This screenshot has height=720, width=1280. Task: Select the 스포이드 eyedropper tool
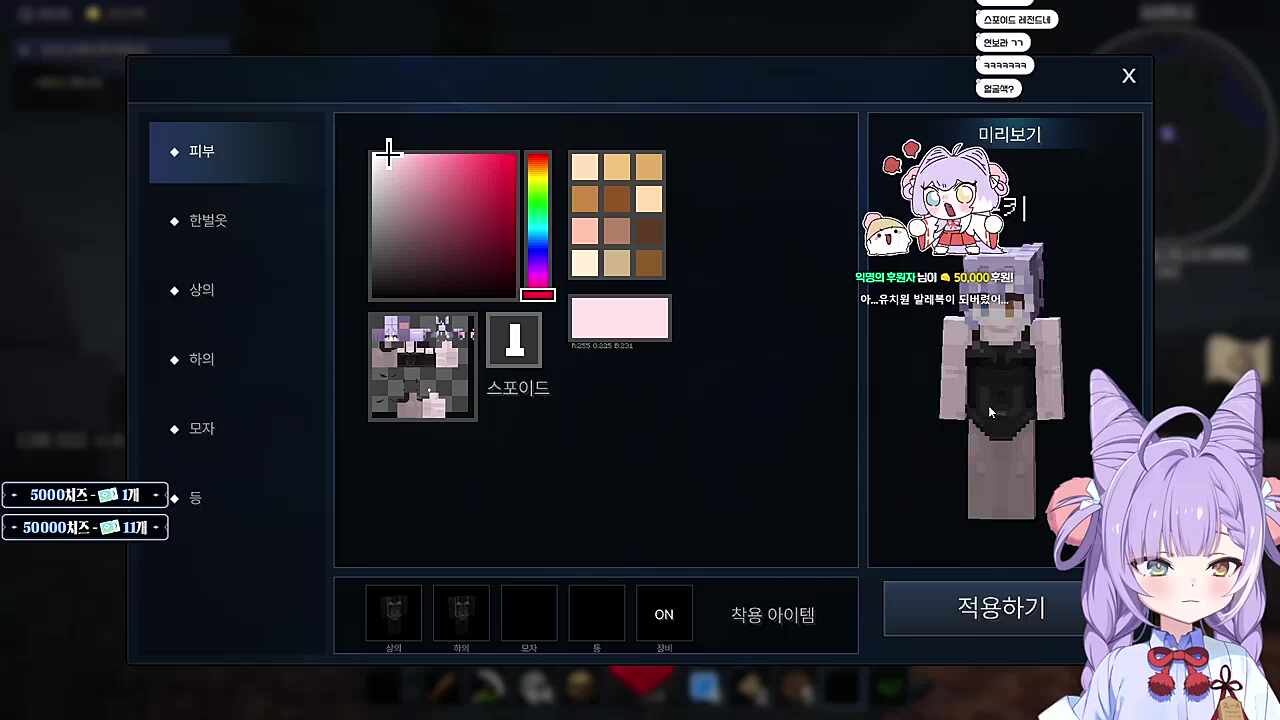(514, 340)
